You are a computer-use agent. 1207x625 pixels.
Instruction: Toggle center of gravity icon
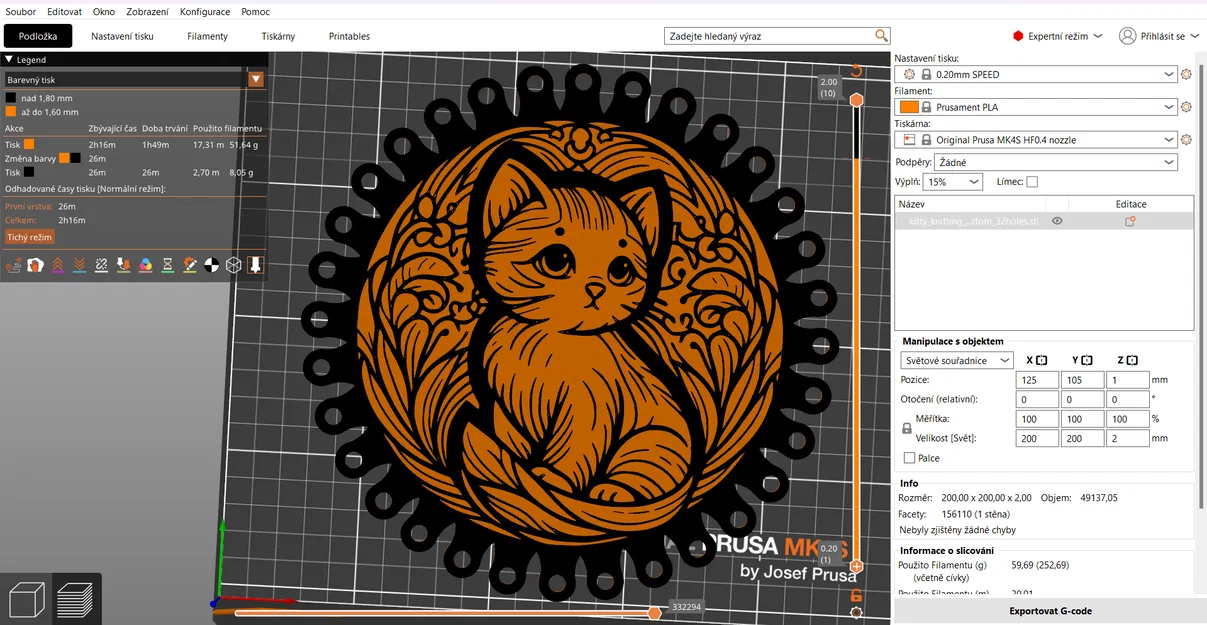(x=212, y=265)
